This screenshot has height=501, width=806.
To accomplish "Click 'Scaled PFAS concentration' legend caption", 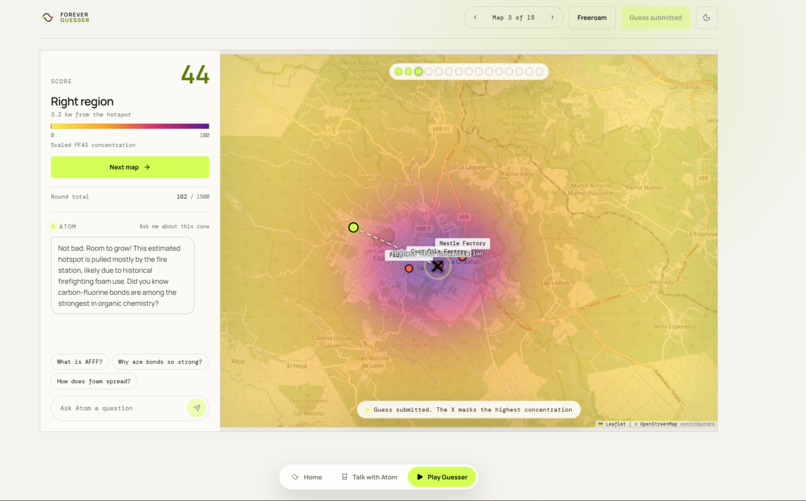I will (x=93, y=145).
